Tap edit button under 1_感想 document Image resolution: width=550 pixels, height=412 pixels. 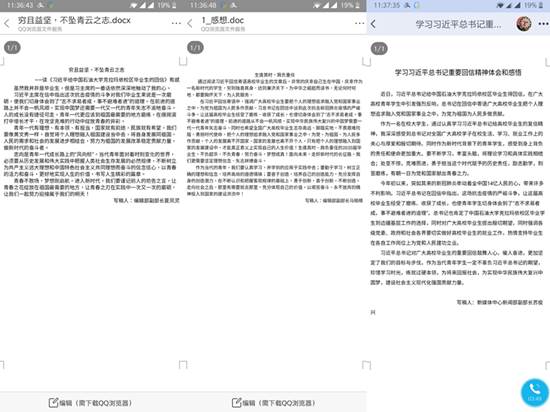[273, 403]
